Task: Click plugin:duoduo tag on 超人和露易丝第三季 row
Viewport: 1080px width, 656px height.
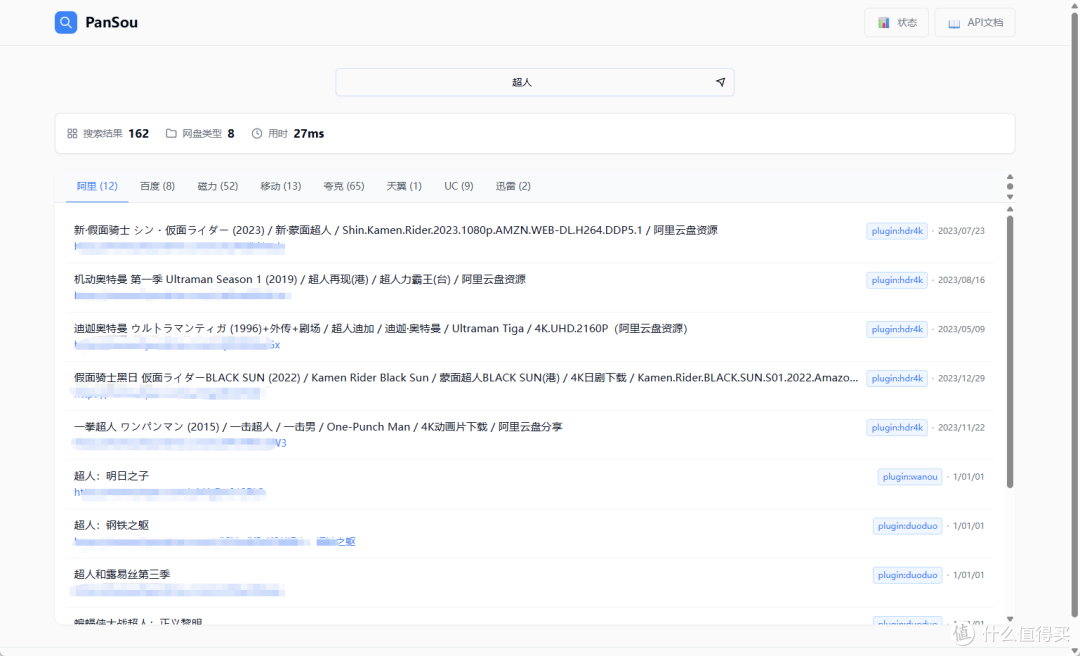Action: coord(907,575)
